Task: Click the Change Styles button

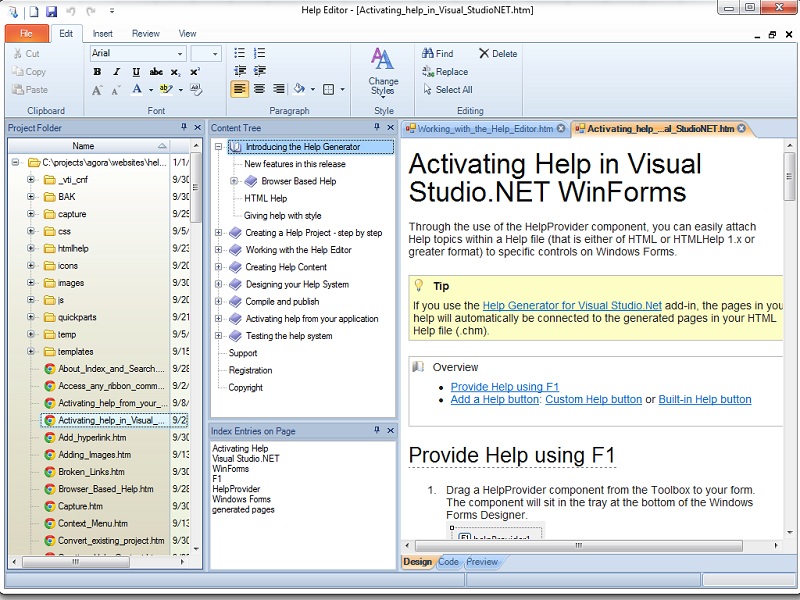Action: point(383,70)
